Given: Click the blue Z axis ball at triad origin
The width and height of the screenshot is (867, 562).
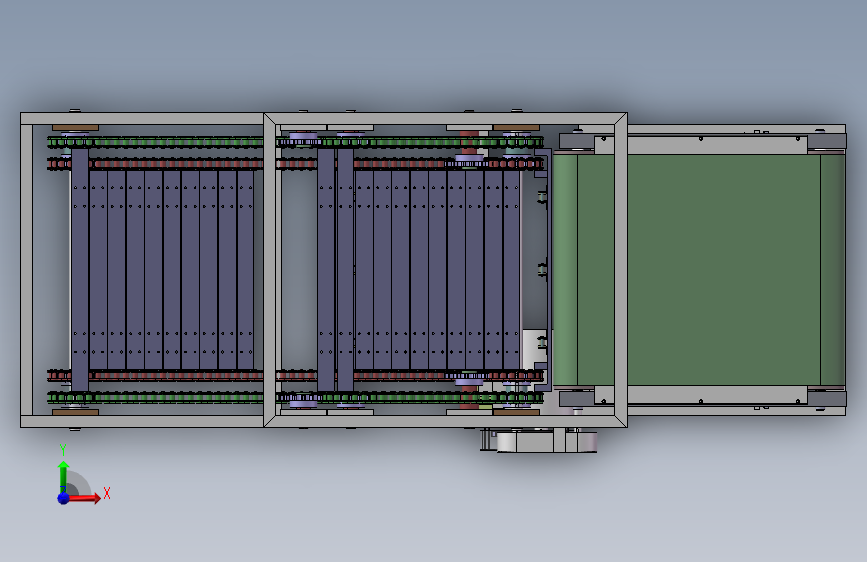Looking at the screenshot, I should 64,498.
